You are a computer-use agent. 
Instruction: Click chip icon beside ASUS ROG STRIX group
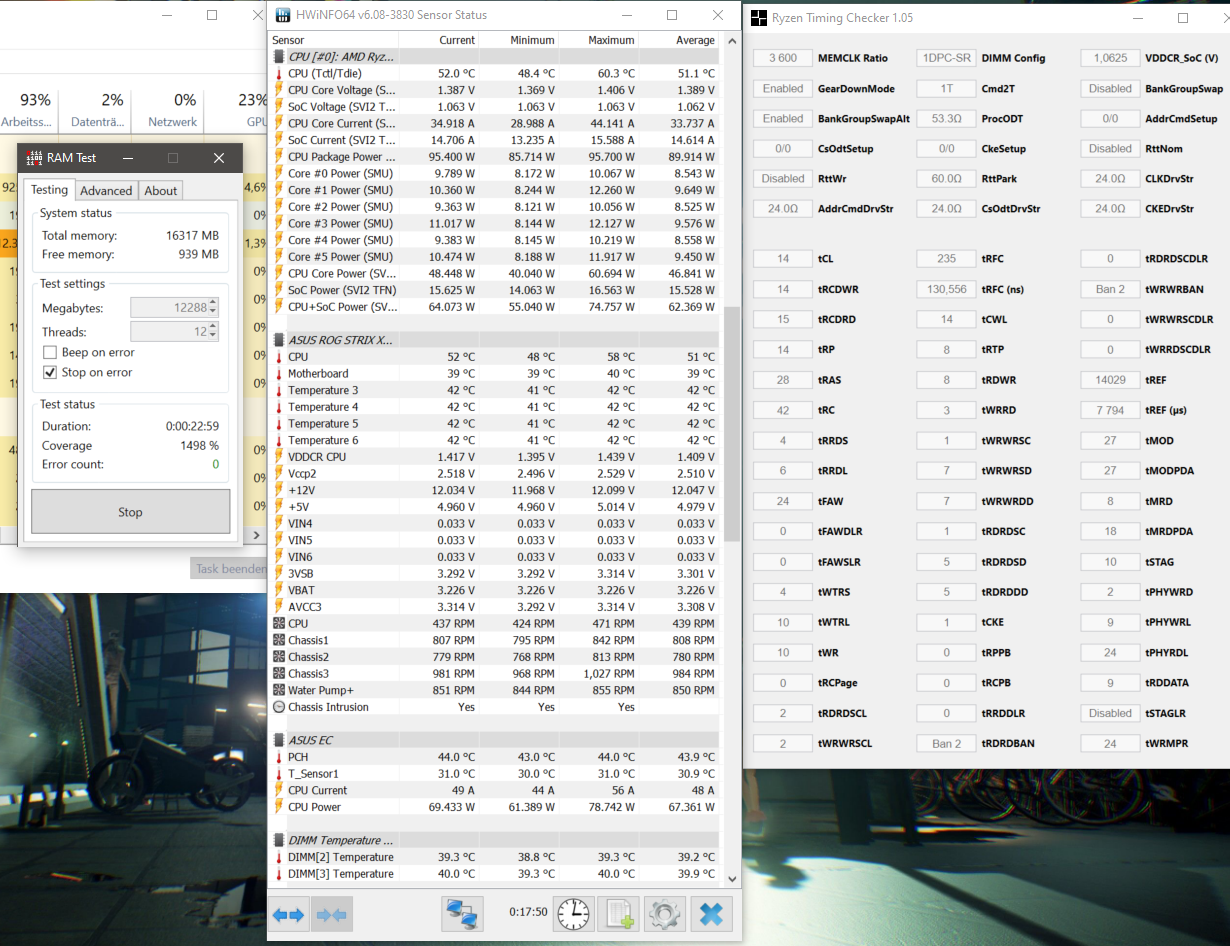point(279,340)
